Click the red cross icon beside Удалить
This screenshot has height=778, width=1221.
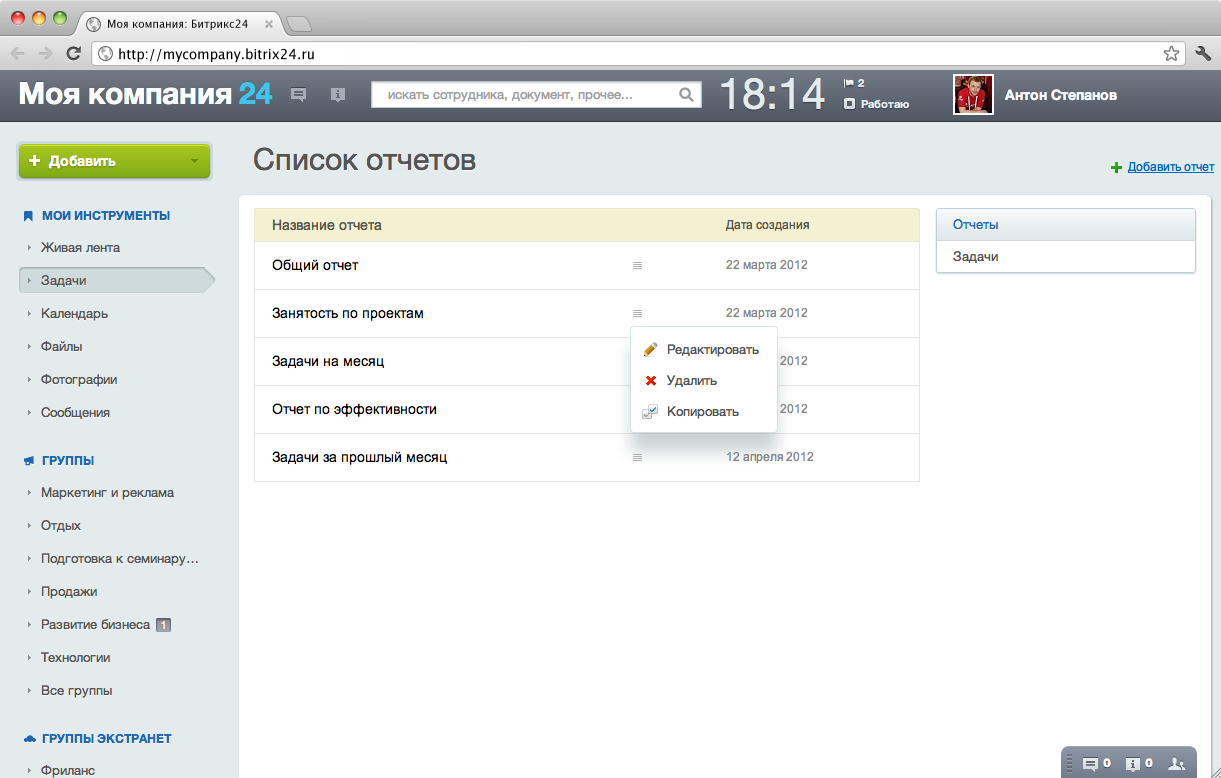pos(650,380)
